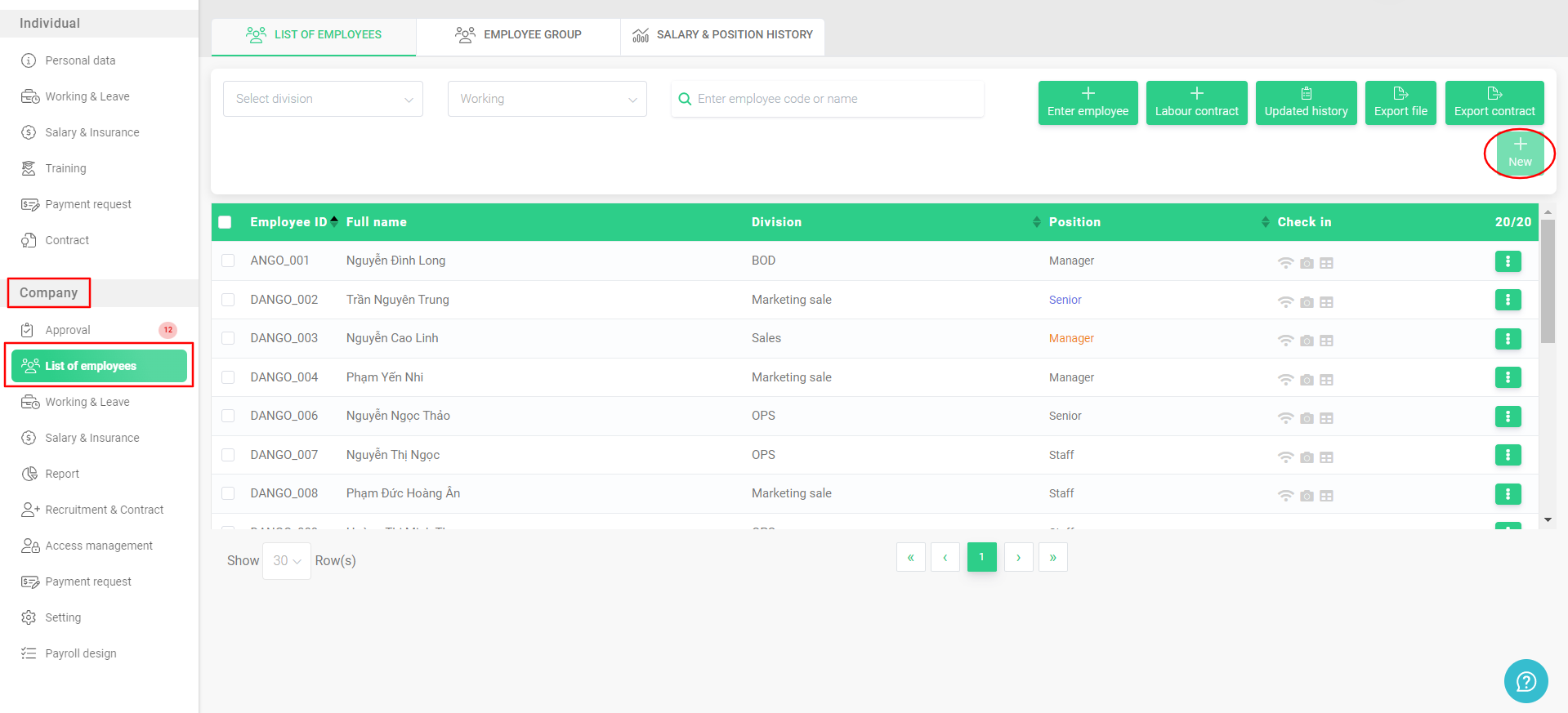The width and height of the screenshot is (1568, 713).
Task: Open actions menu for Nguyễn Thị Ngọc
Action: 1508,455
